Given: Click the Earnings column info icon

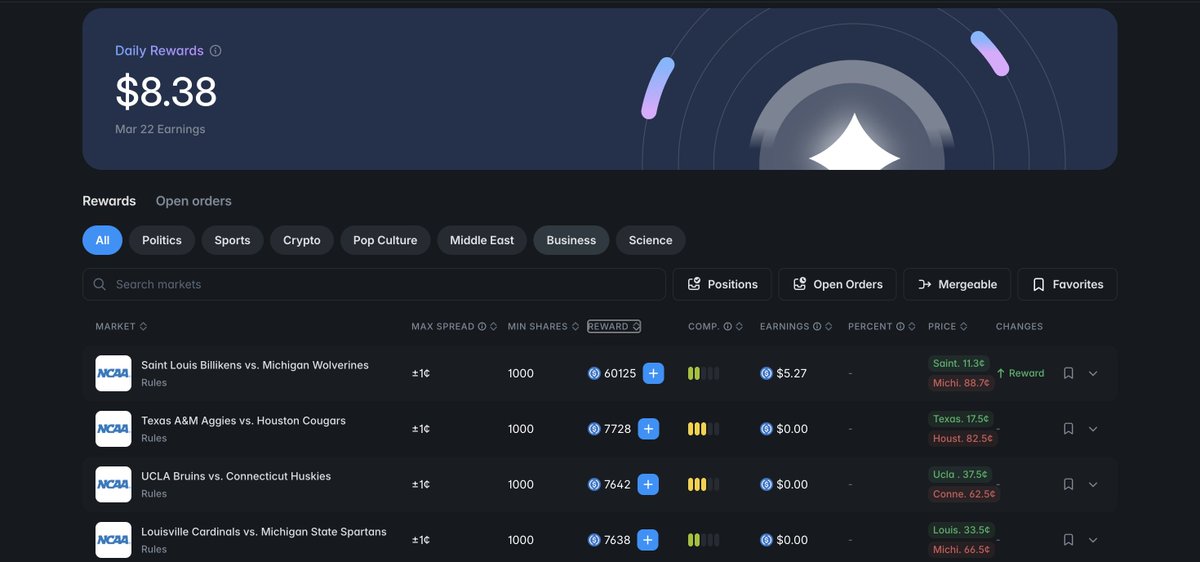Looking at the screenshot, I should click(817, 326).
